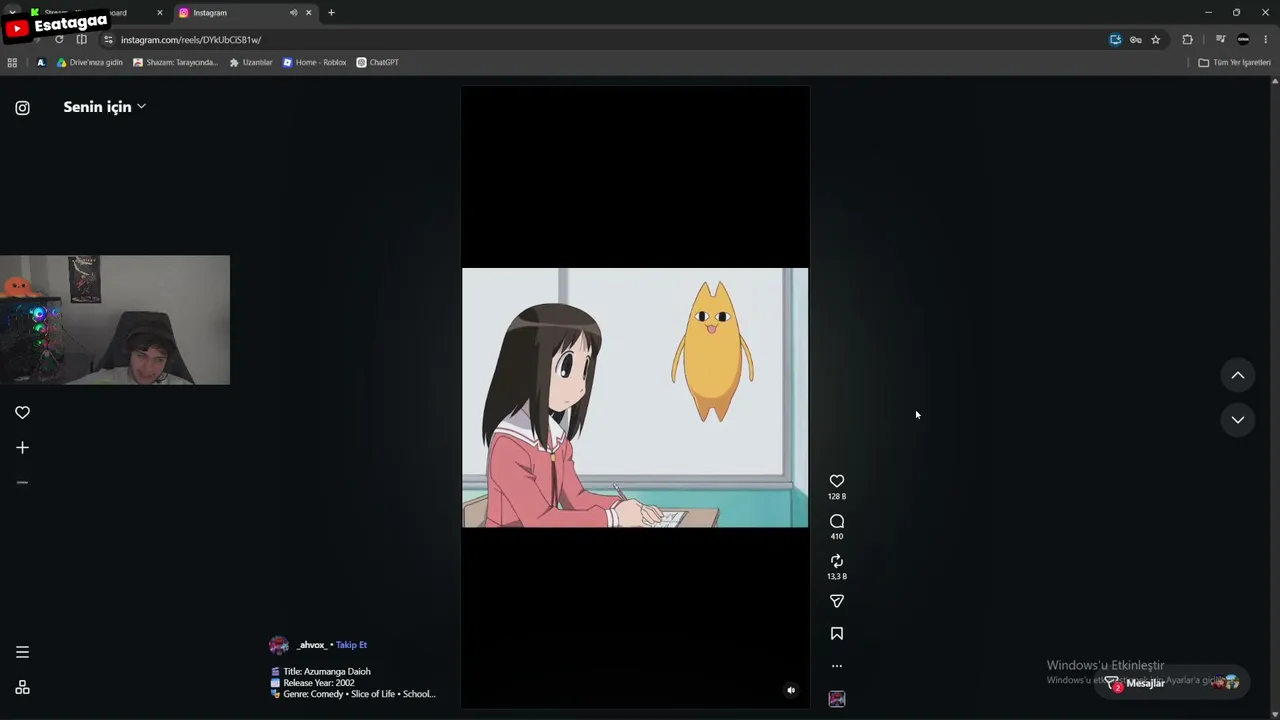This screenshot has height=720, width=1280.
Task: Expand the "Tüm Yer İşaretleri" folder
Action: tap(1235, 63)
